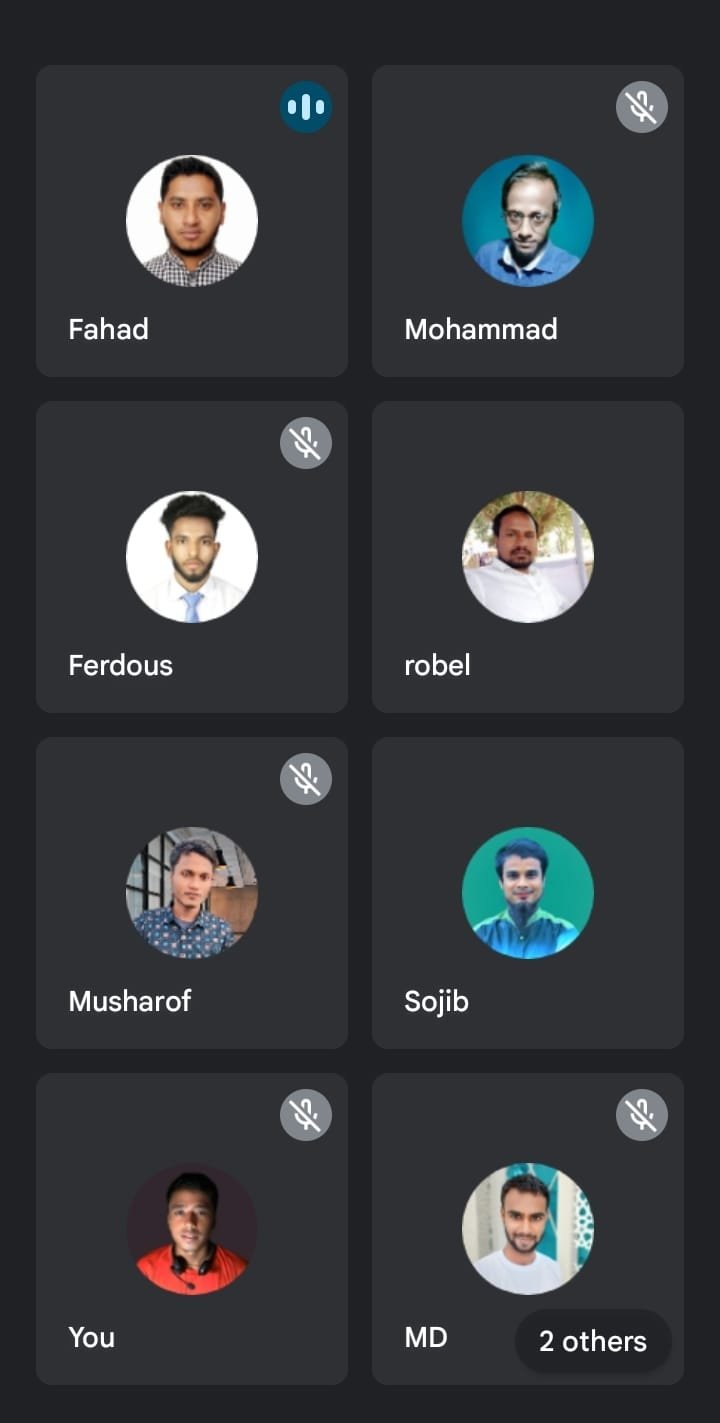Click the Mohammad name label
Image resolution: width=720 pixels, height=1423 pixels.
[481, 329]
